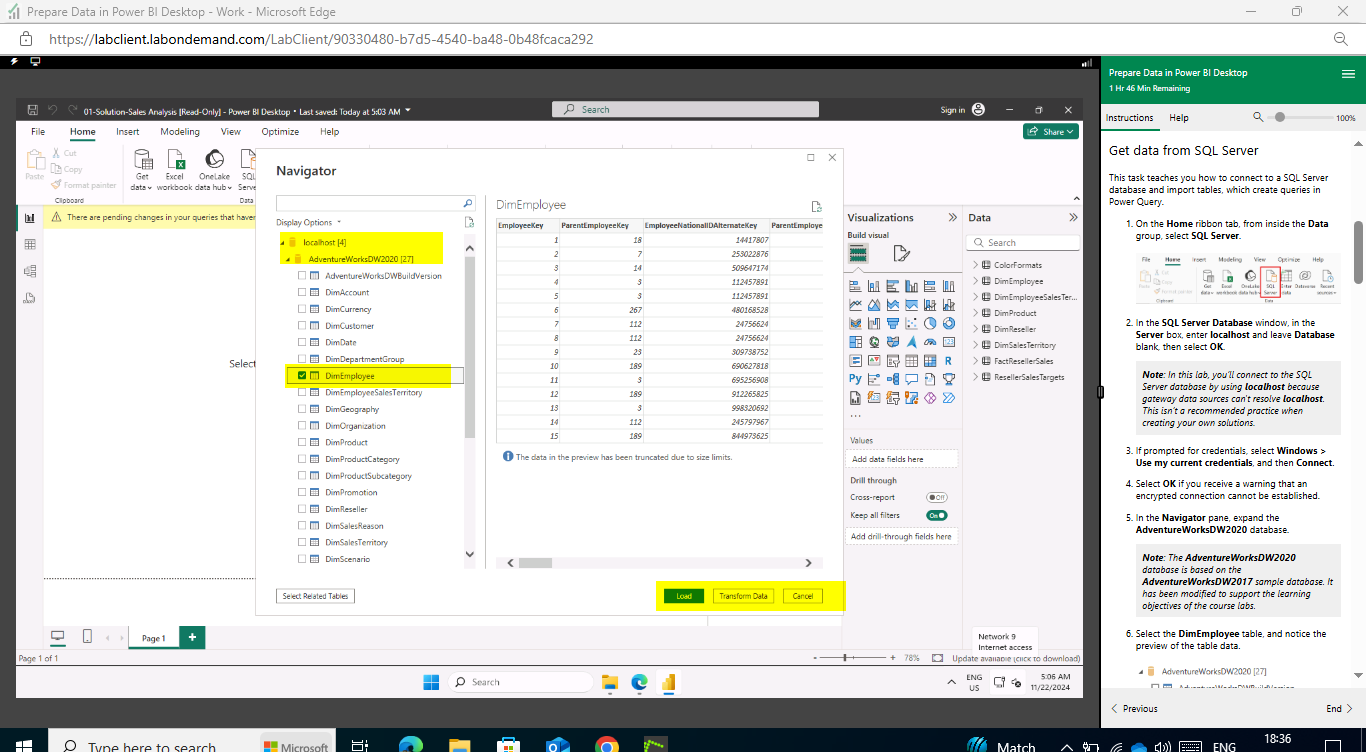This screenshot has width=1366, height=752.
Task: Open the Get data dropdown
Action: tap(143, 169)
